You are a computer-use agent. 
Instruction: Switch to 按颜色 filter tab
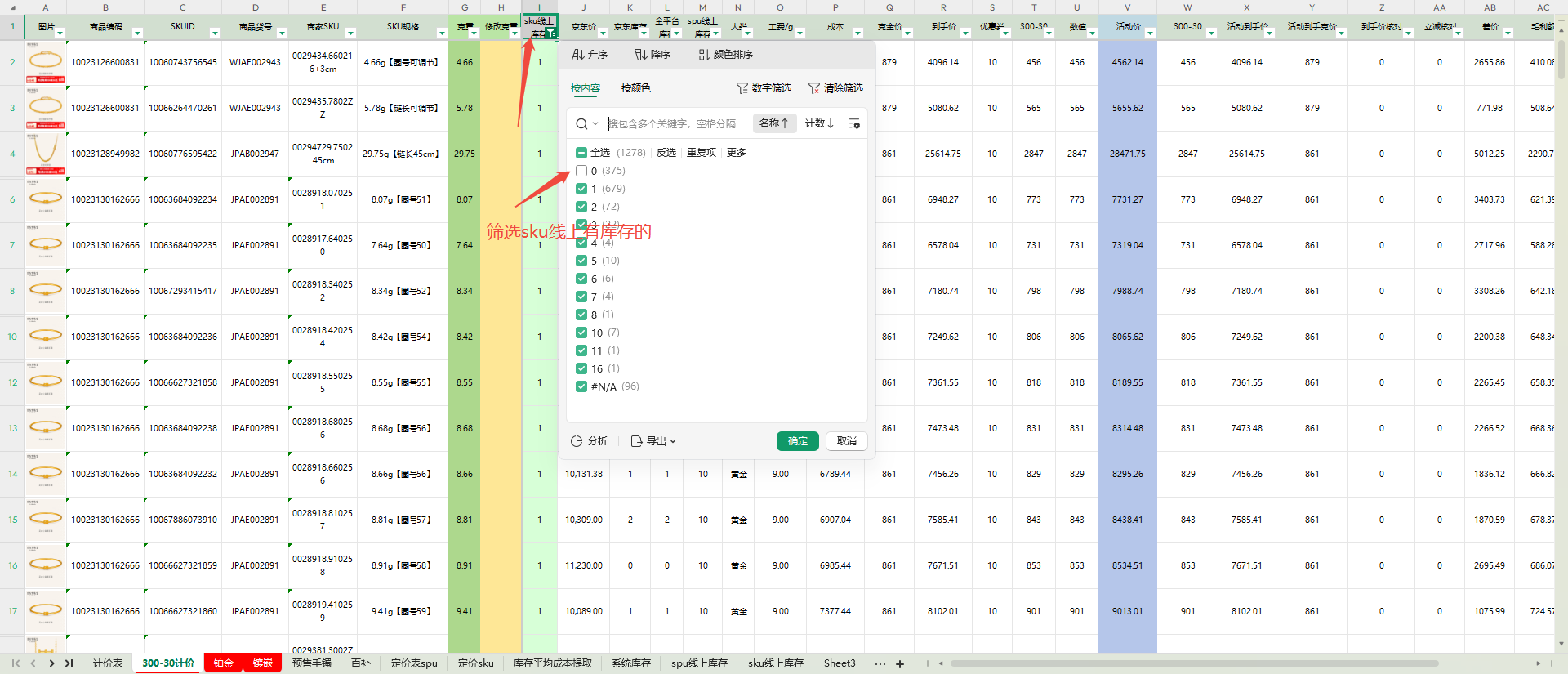[x=635, y=88]
